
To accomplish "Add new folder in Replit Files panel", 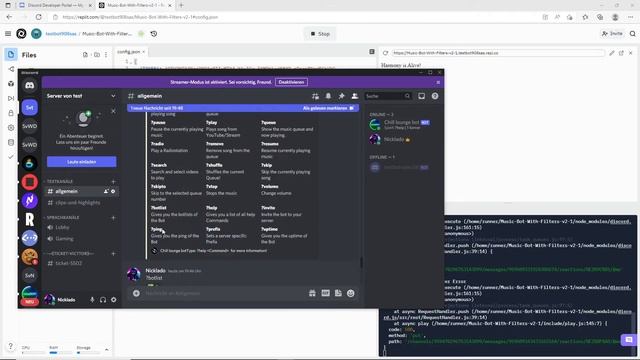I will pyautogui.click(x=97, y=55).
